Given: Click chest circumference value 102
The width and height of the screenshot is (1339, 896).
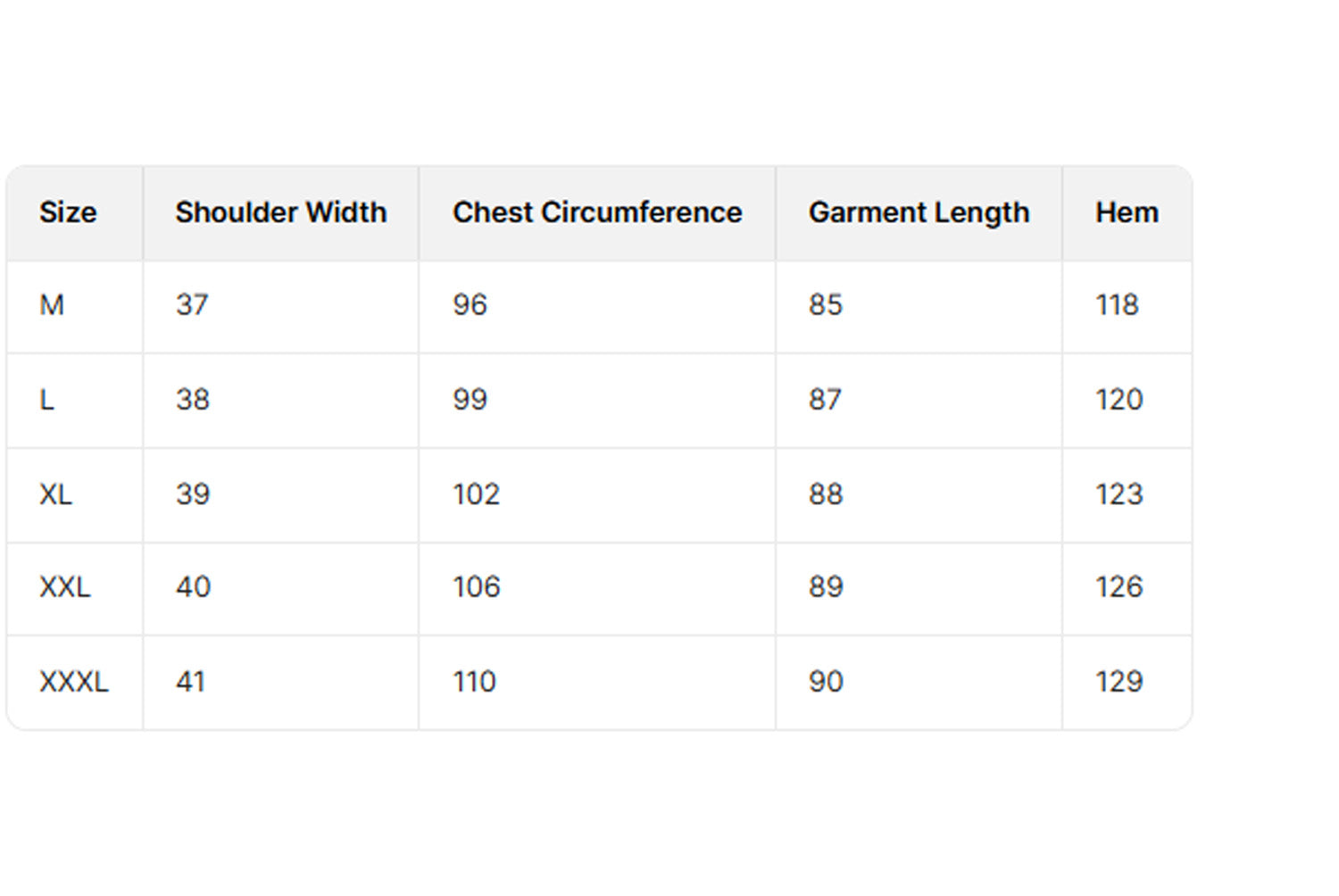Looking at the screenshot, I should pos(476,494).
